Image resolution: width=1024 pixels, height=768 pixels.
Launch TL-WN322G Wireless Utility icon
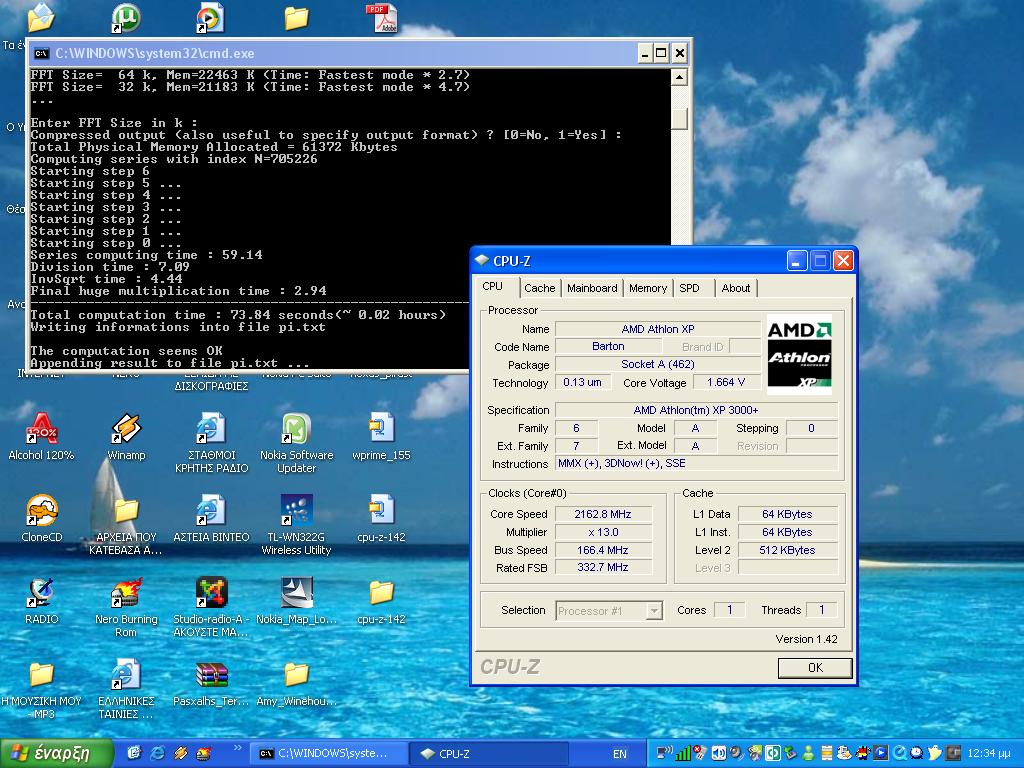point(296,510)
